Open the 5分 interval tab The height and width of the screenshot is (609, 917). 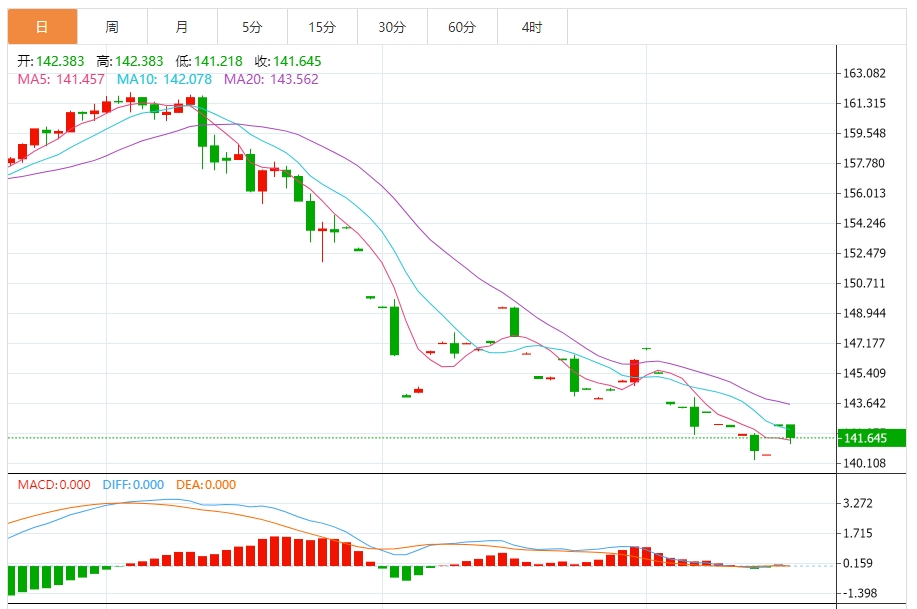pos(252,27)
